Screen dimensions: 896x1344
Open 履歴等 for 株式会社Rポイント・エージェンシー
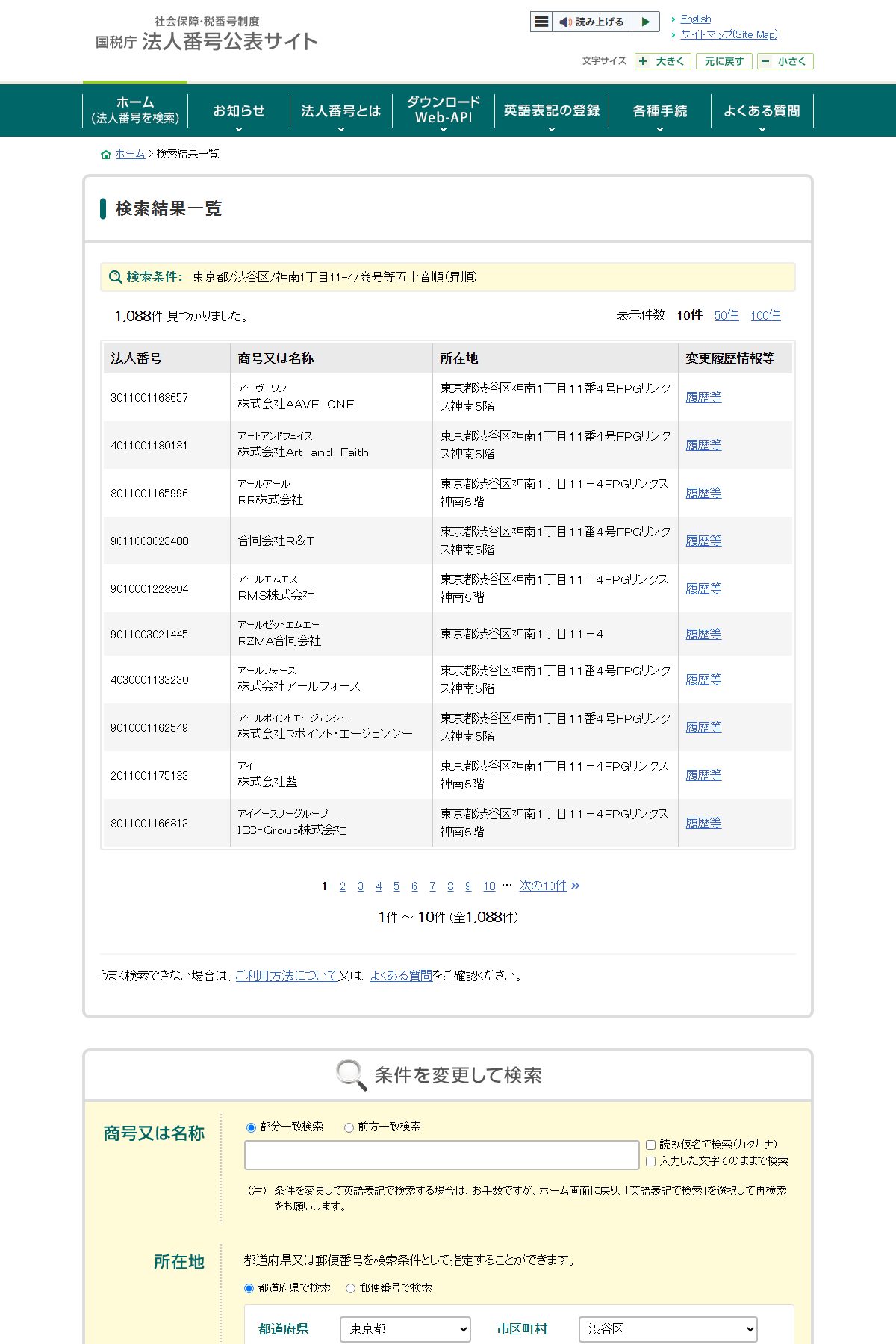click(704, 727)
